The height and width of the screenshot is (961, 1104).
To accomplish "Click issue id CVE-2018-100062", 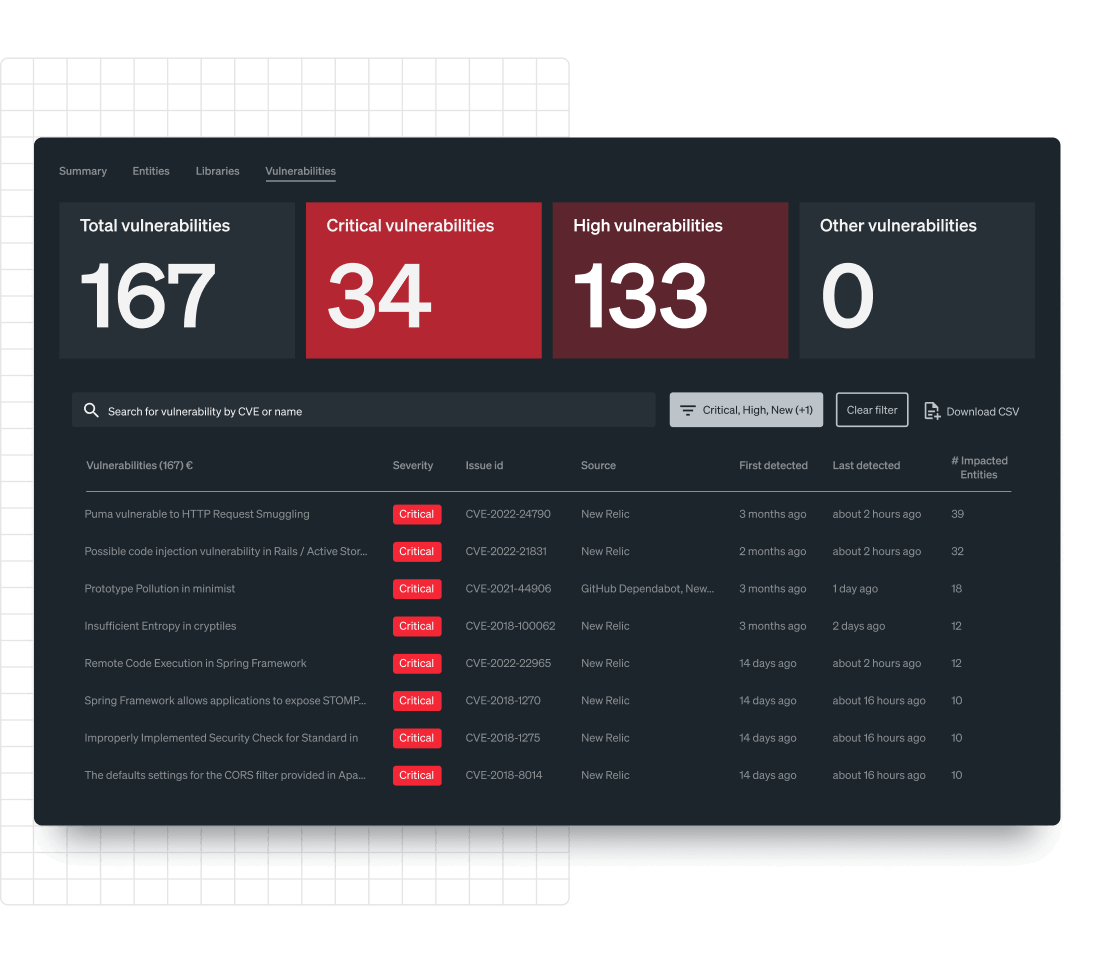I will (510, 626).
